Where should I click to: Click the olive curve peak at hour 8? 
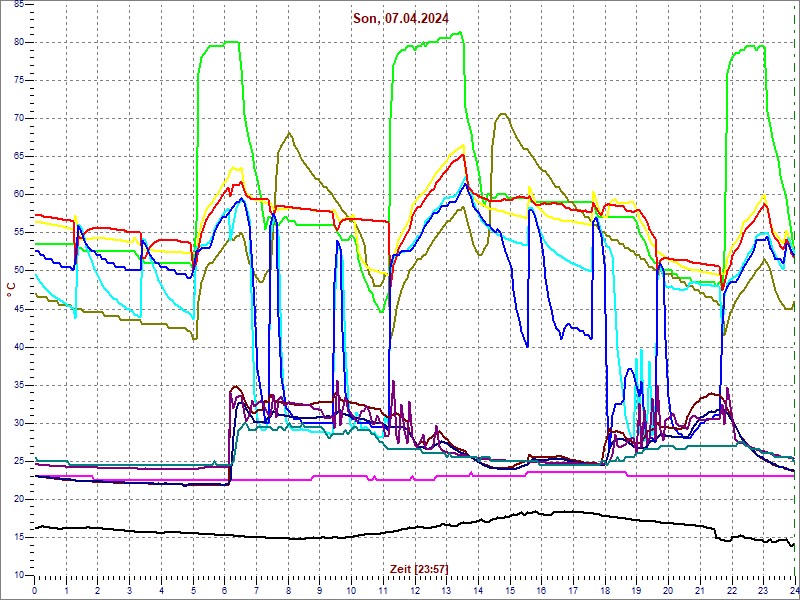point(288,133)
